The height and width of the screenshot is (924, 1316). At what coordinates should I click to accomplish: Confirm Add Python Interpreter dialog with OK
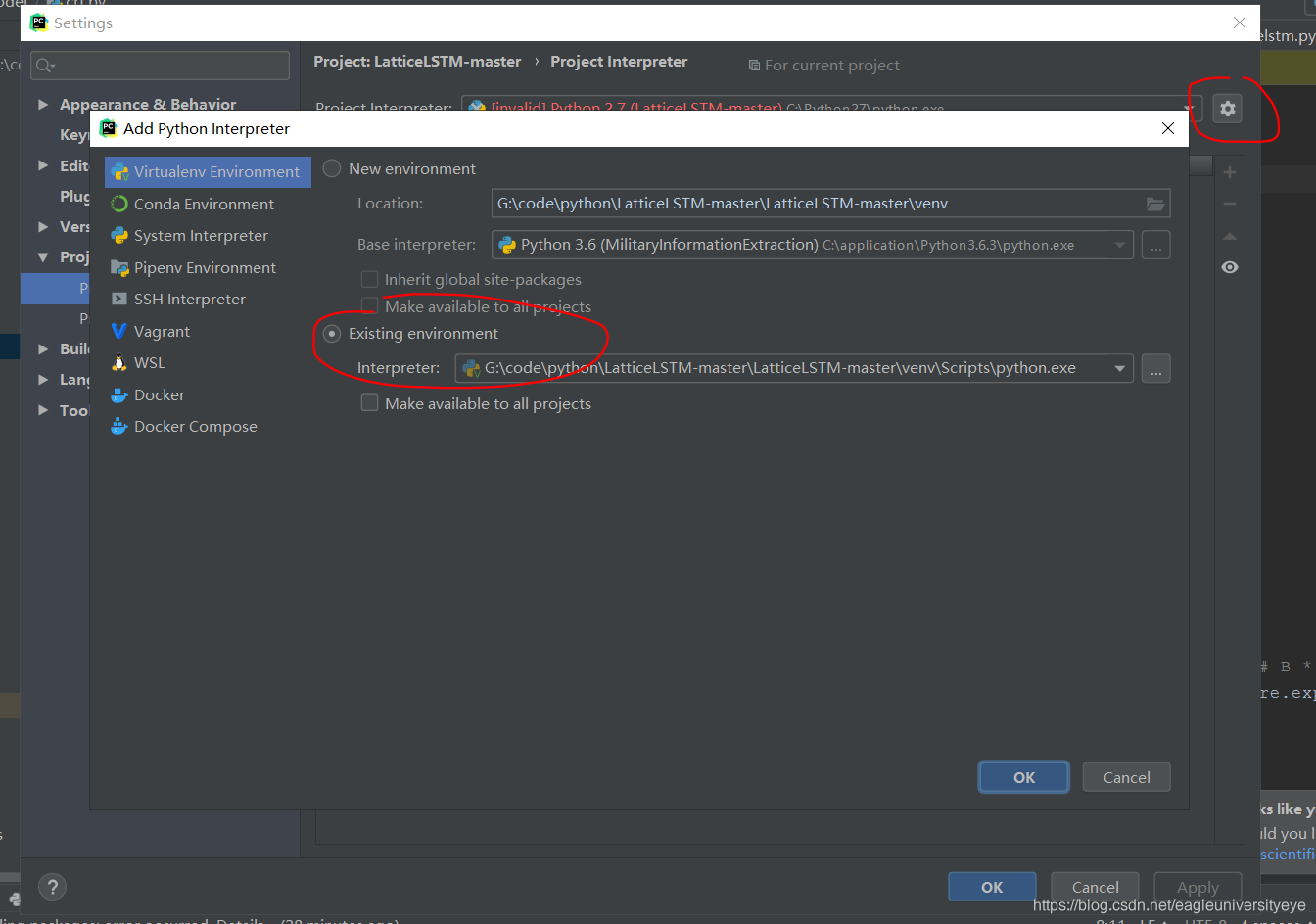[x=1024, y=777]
